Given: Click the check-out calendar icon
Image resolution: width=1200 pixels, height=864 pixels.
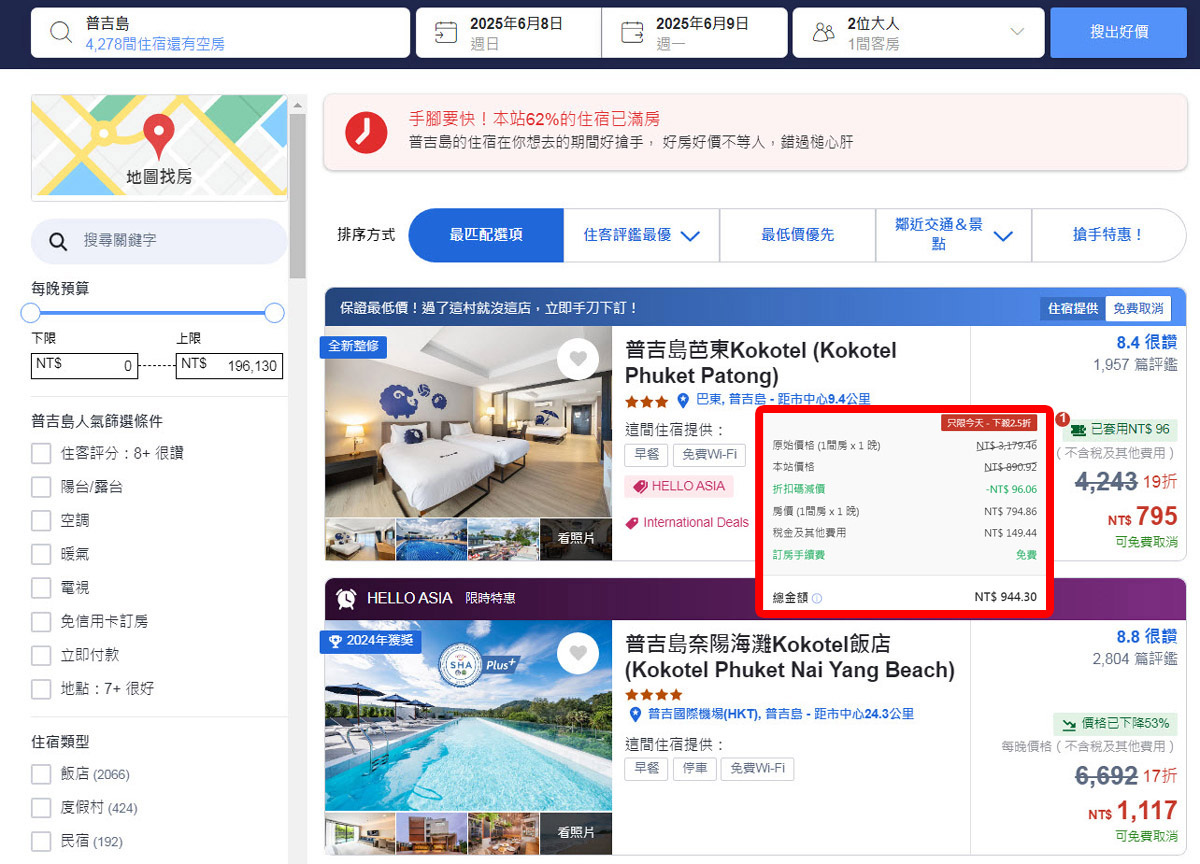Looking at the screenshot, I should coord(632,33).
